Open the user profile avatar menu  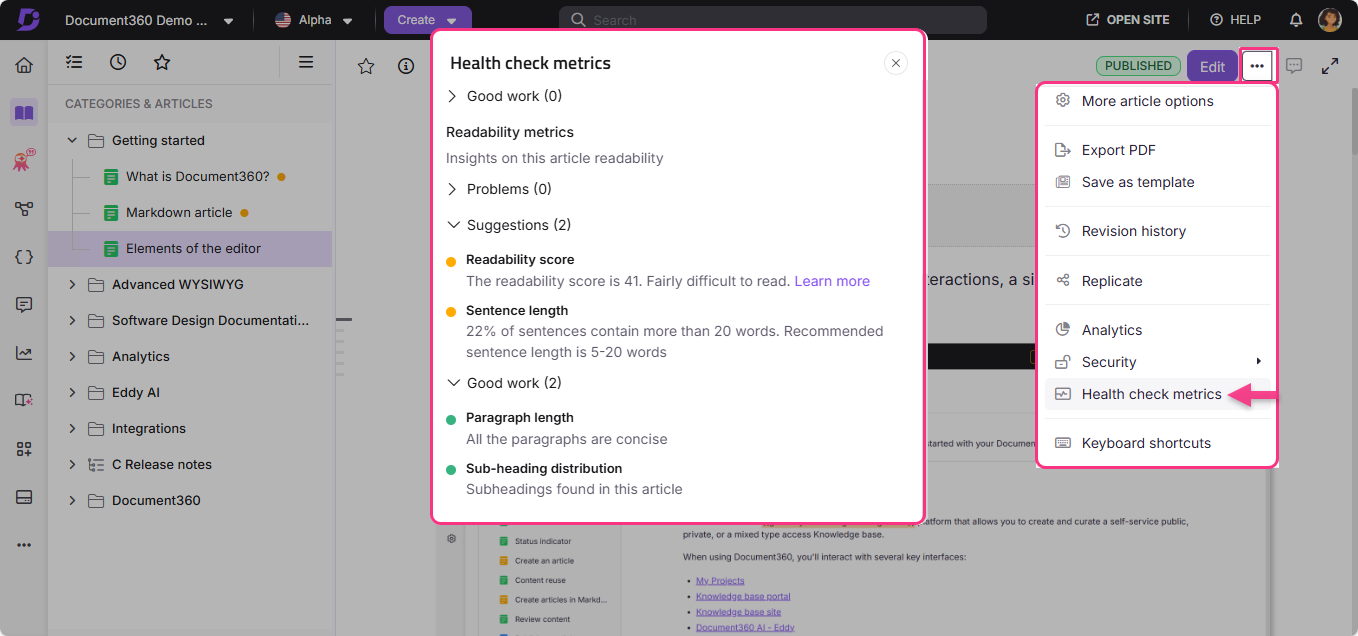click(1330, 19)
